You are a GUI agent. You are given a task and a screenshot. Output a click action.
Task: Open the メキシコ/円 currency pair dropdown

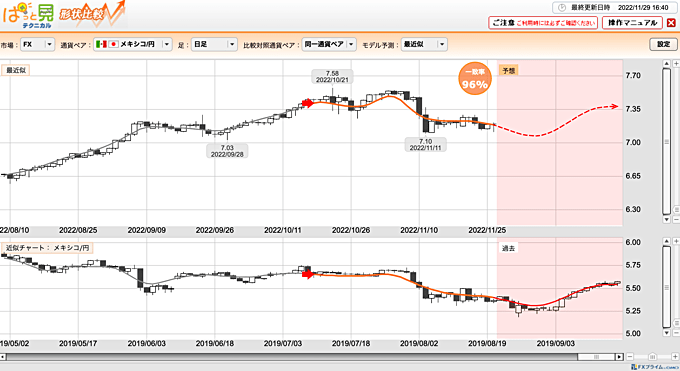pos(133,44)
